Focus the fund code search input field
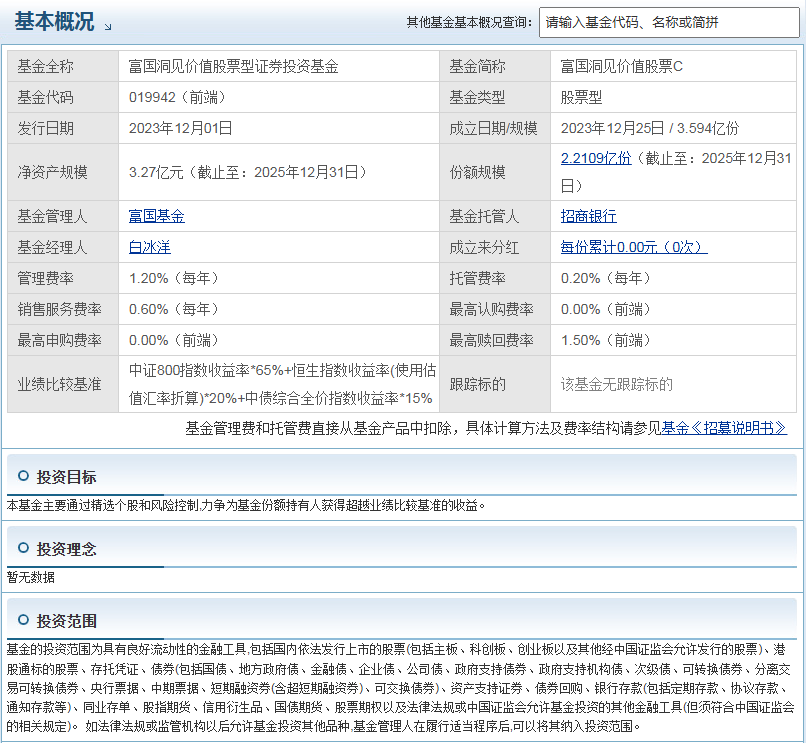 click(669, 22)
